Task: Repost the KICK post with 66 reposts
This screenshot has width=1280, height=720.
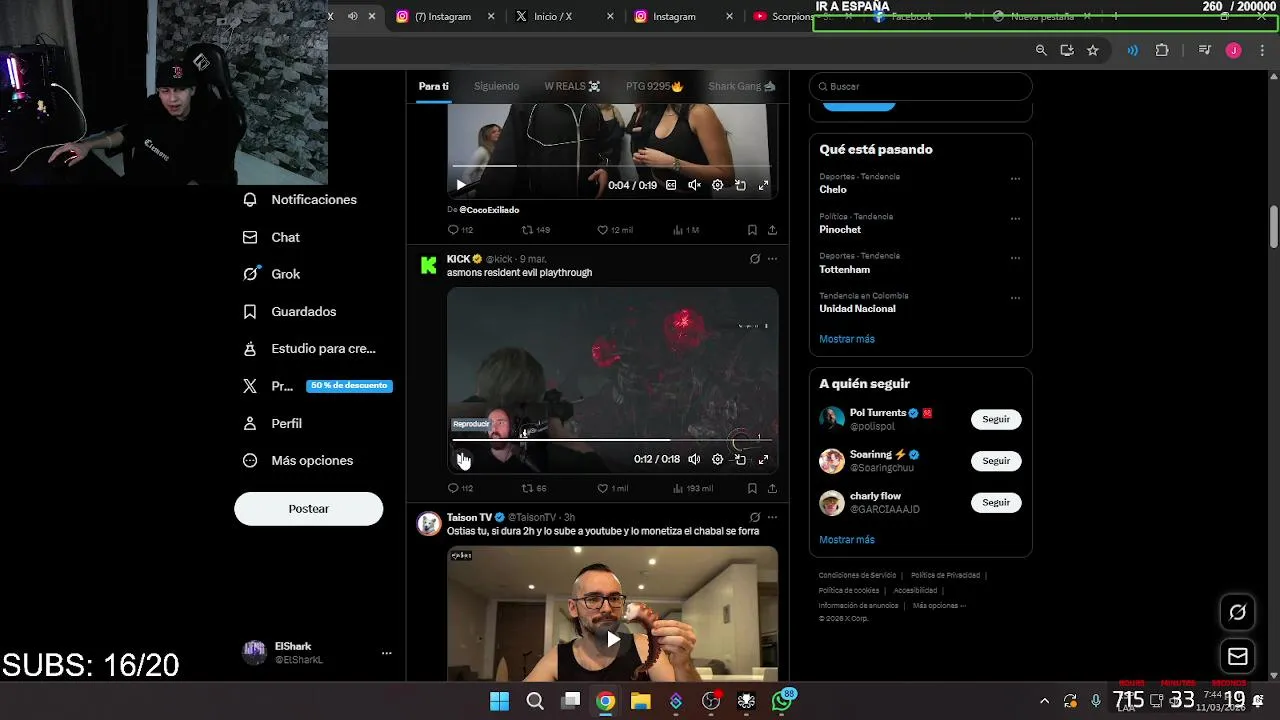Action: [534, 488]
